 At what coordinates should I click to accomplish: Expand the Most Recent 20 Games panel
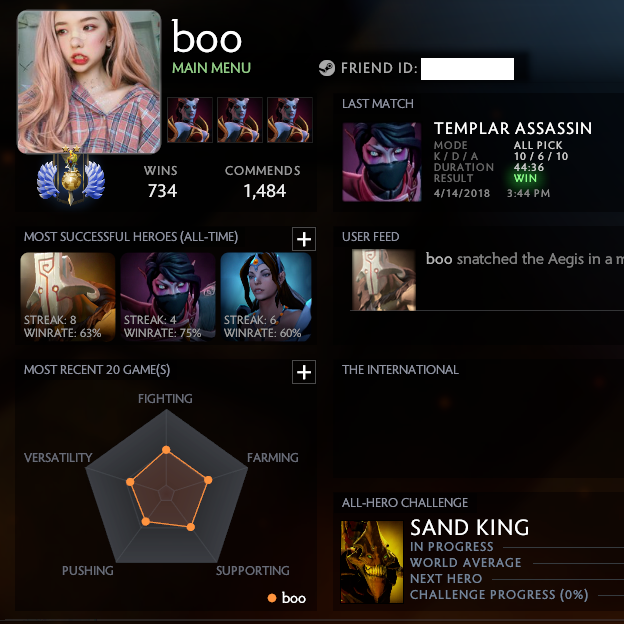pyautogui.click(x=304, y=372)
